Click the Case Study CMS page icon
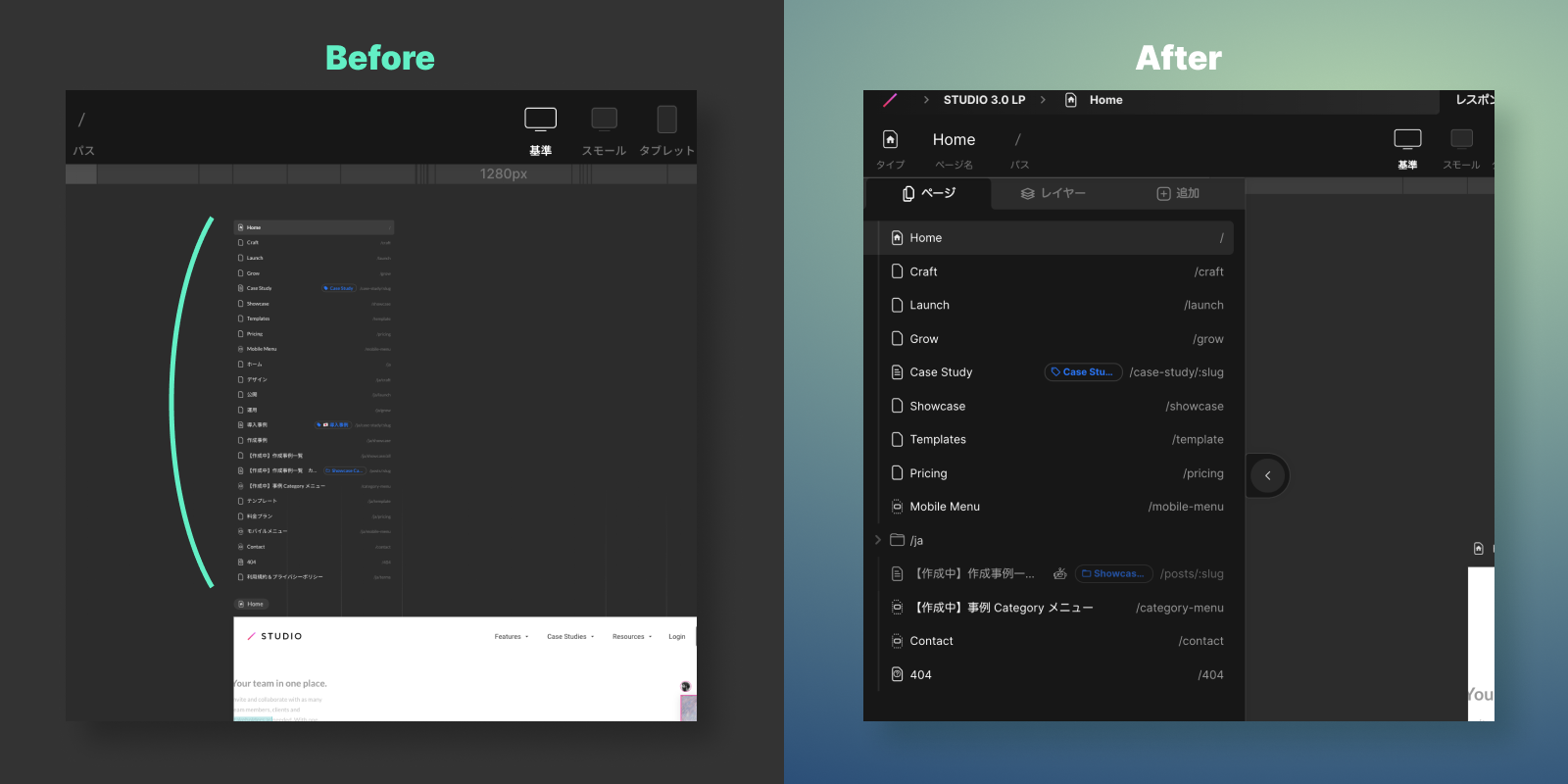The height and width of the screenshot is (784, 1568). 897,372
